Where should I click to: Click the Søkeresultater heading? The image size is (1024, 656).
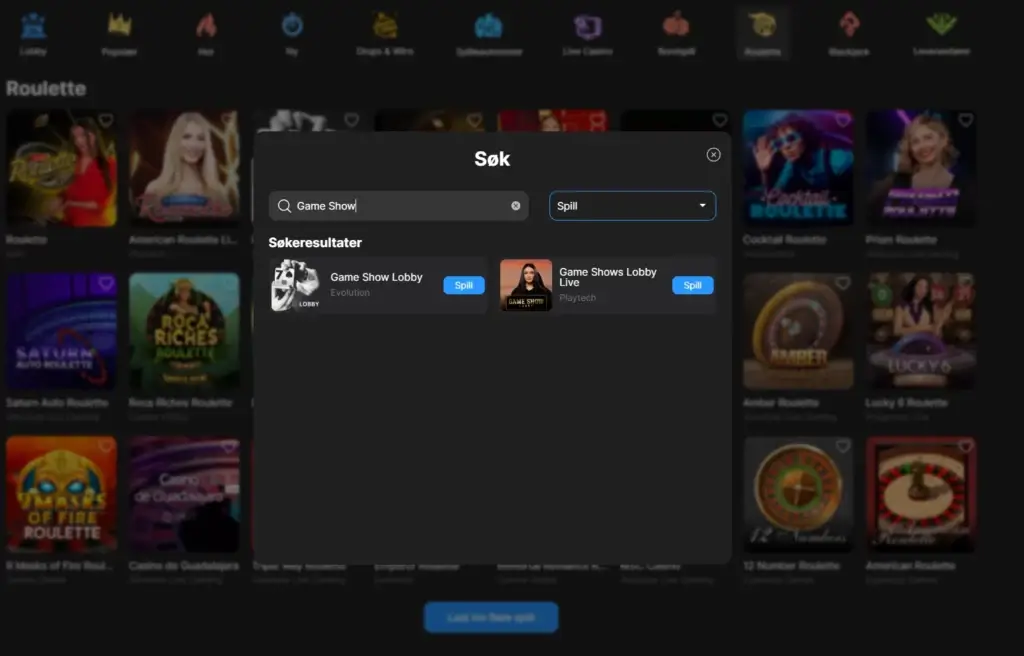point(315,242)
